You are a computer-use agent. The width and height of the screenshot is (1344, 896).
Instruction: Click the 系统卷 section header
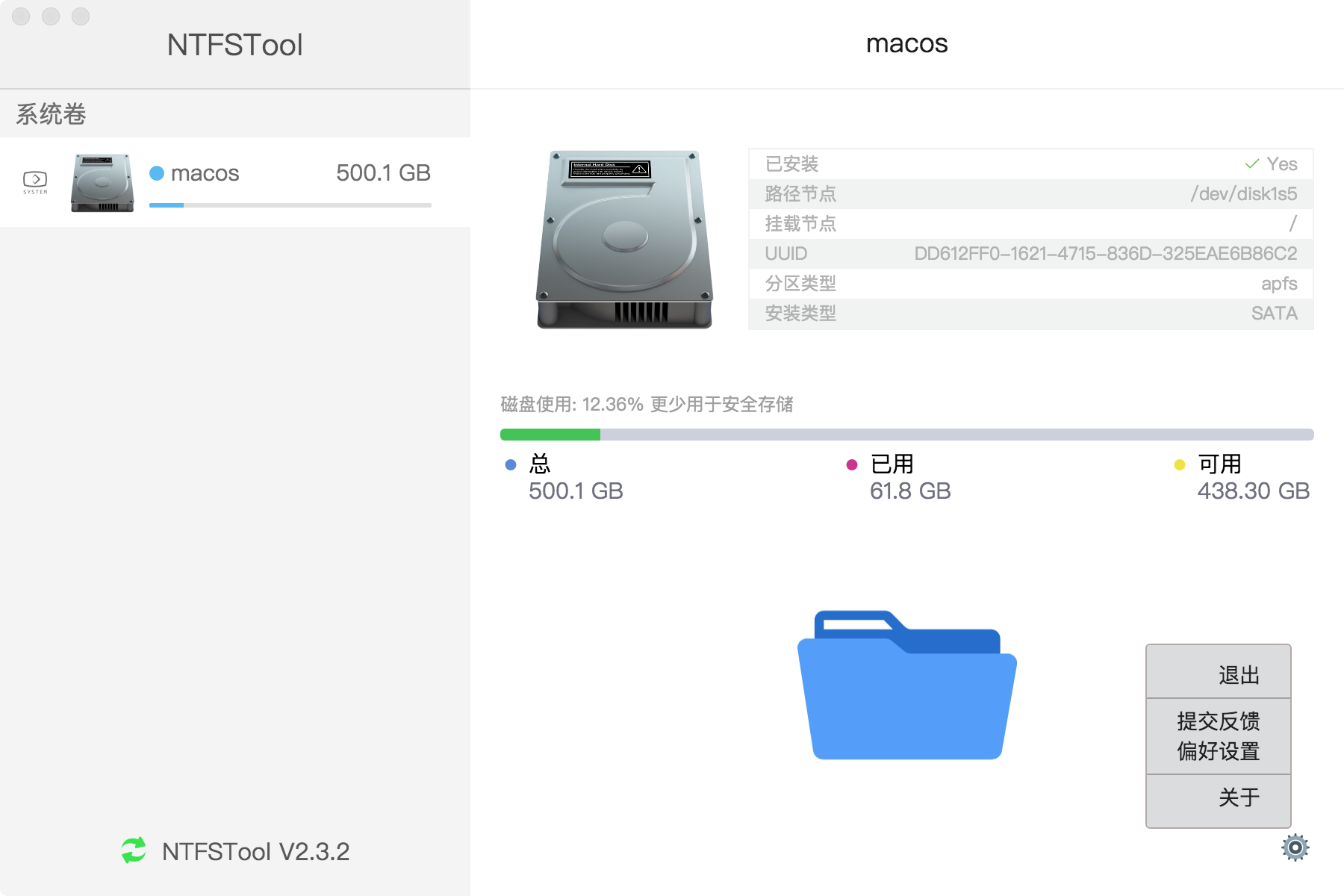tap(51, 114)
